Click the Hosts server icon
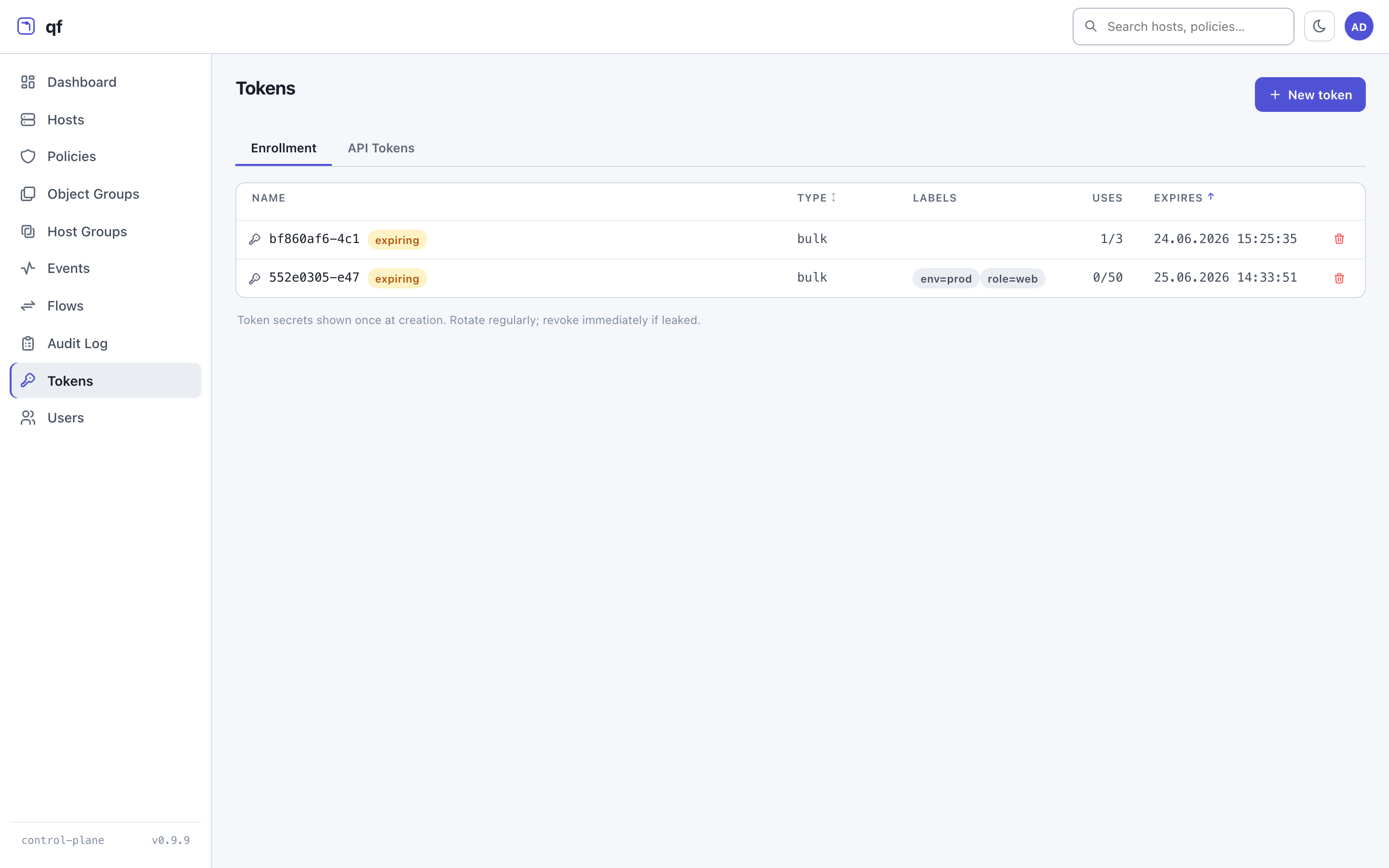The height and width of the screenshot is (868, 1389). tap(28, 120)
